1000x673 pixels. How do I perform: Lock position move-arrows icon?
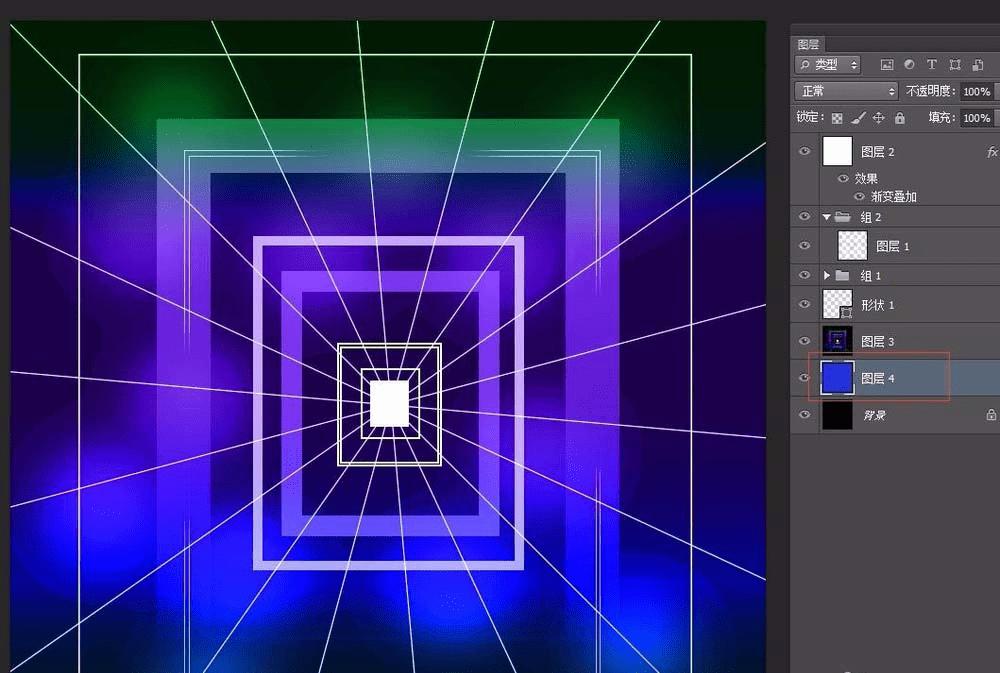(x=879, y=118)
